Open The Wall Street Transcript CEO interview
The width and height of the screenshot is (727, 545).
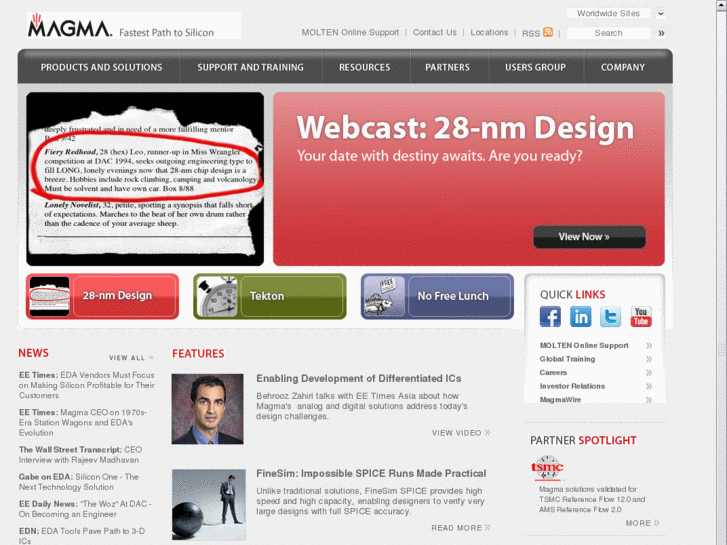(81, 455)
